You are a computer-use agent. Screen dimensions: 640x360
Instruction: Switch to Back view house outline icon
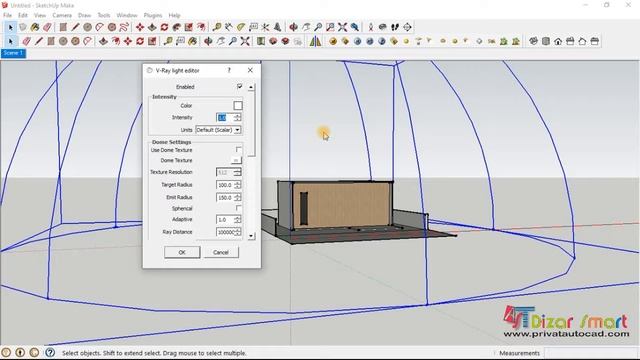pyautogui.click(x=582, y=41)
